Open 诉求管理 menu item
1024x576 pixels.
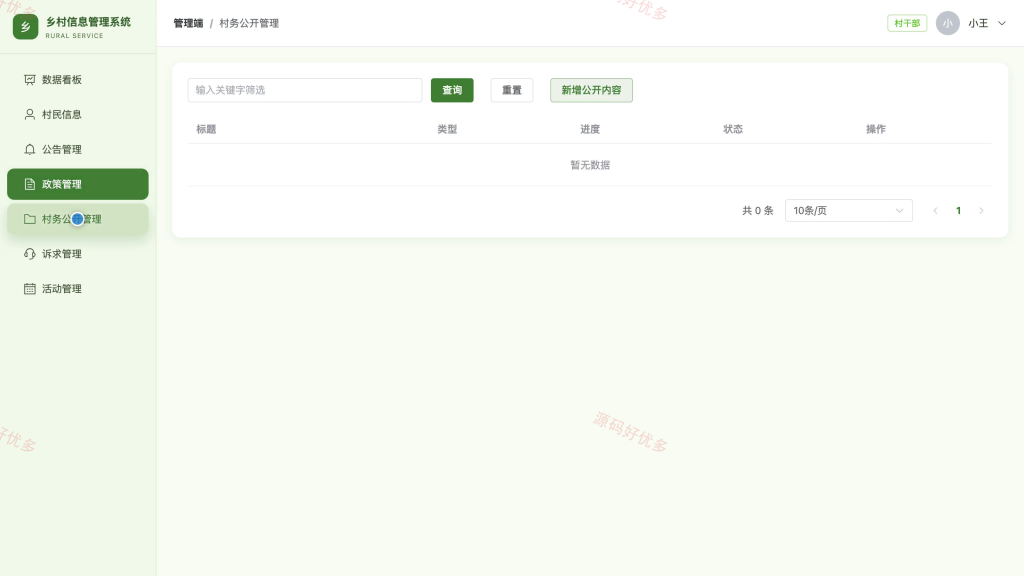(78, 254)
